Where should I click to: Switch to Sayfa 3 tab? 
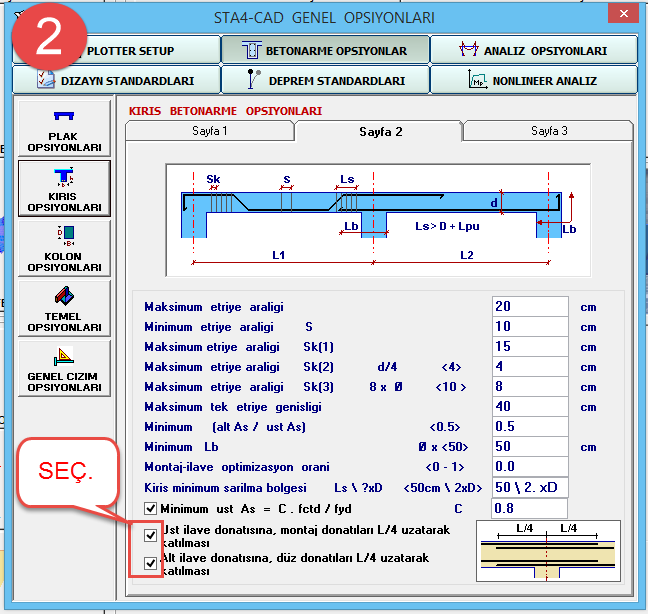(x=548, y=131)
